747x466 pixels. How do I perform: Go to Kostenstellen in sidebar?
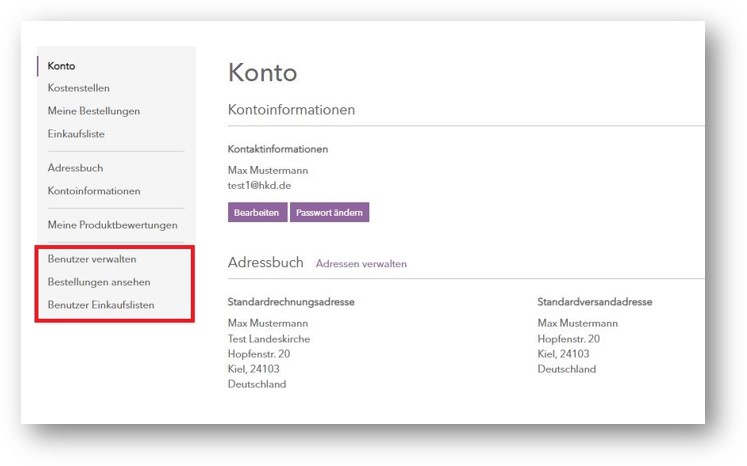tap(79, 88)
